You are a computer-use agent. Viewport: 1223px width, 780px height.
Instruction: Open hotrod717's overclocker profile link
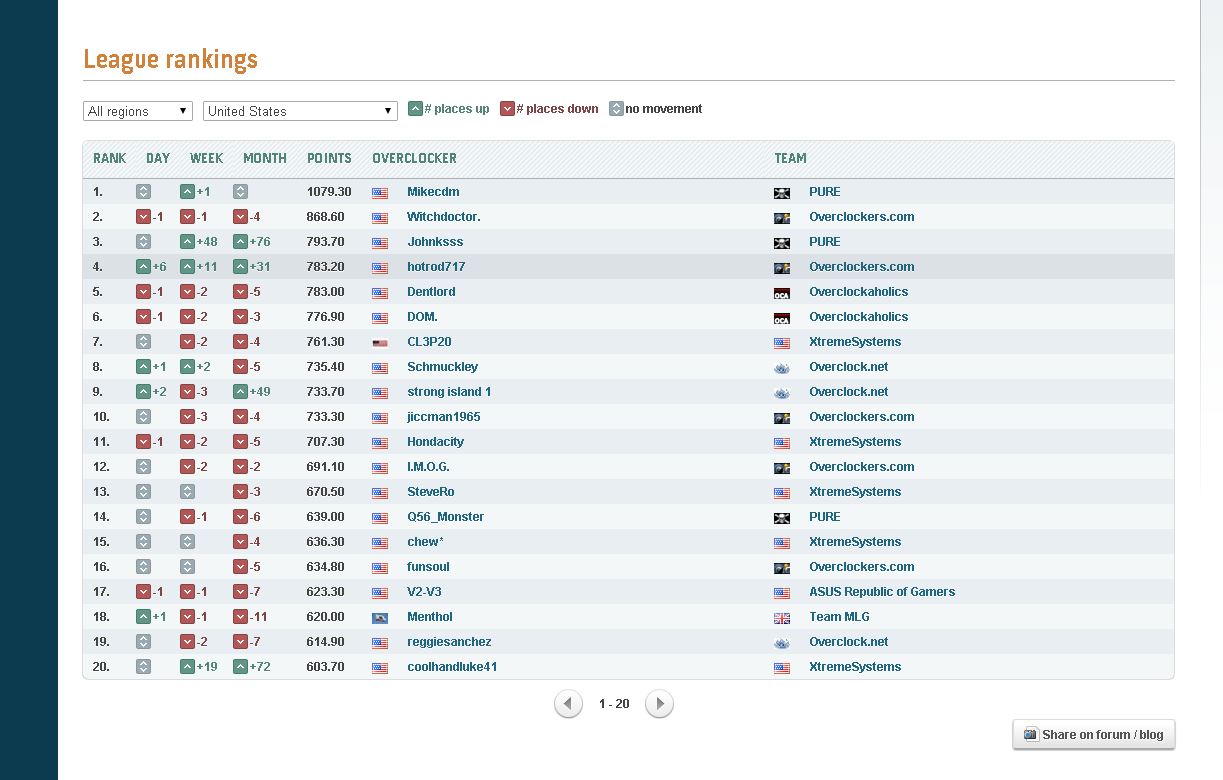(x=436, y=267)
